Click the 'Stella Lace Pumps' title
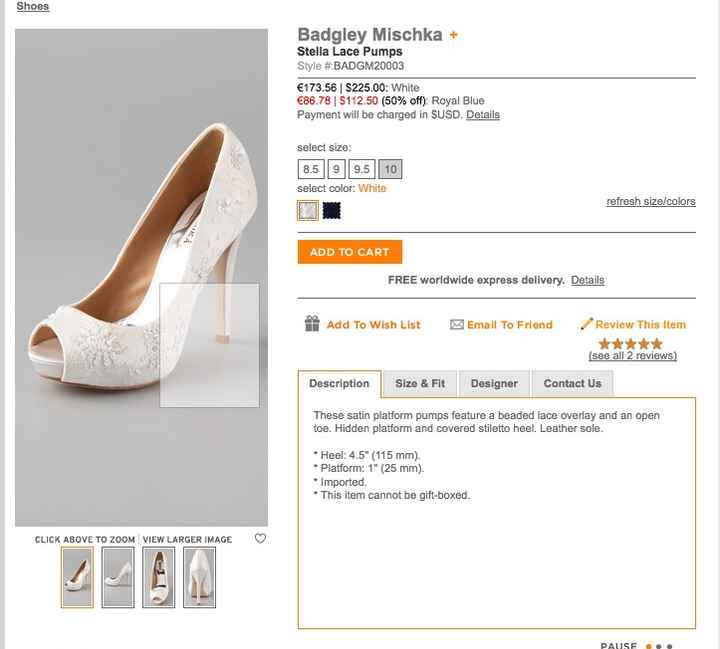 pyautogui.click(x=350, y=51)
